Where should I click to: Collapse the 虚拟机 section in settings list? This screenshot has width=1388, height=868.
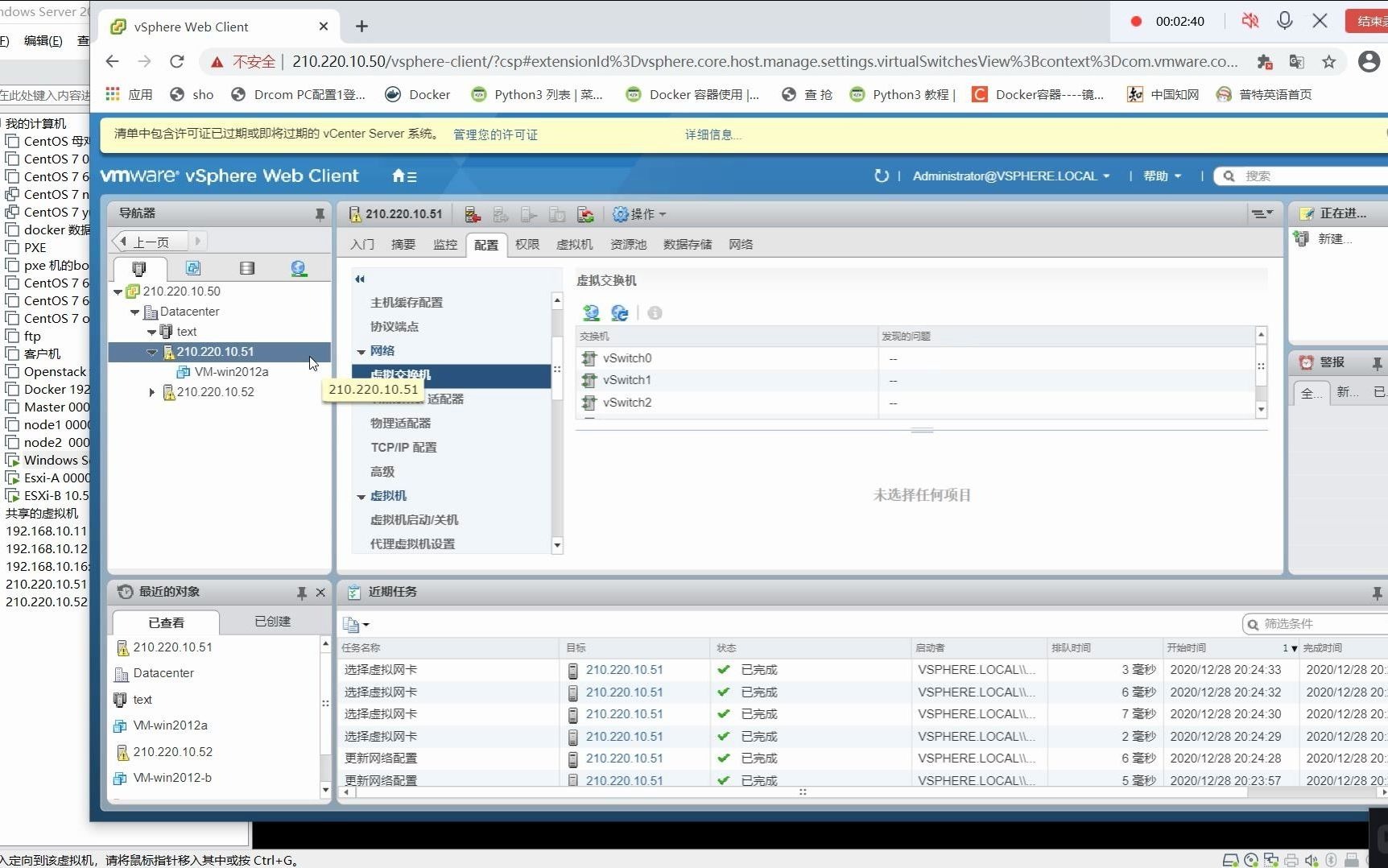click(361, 497)
